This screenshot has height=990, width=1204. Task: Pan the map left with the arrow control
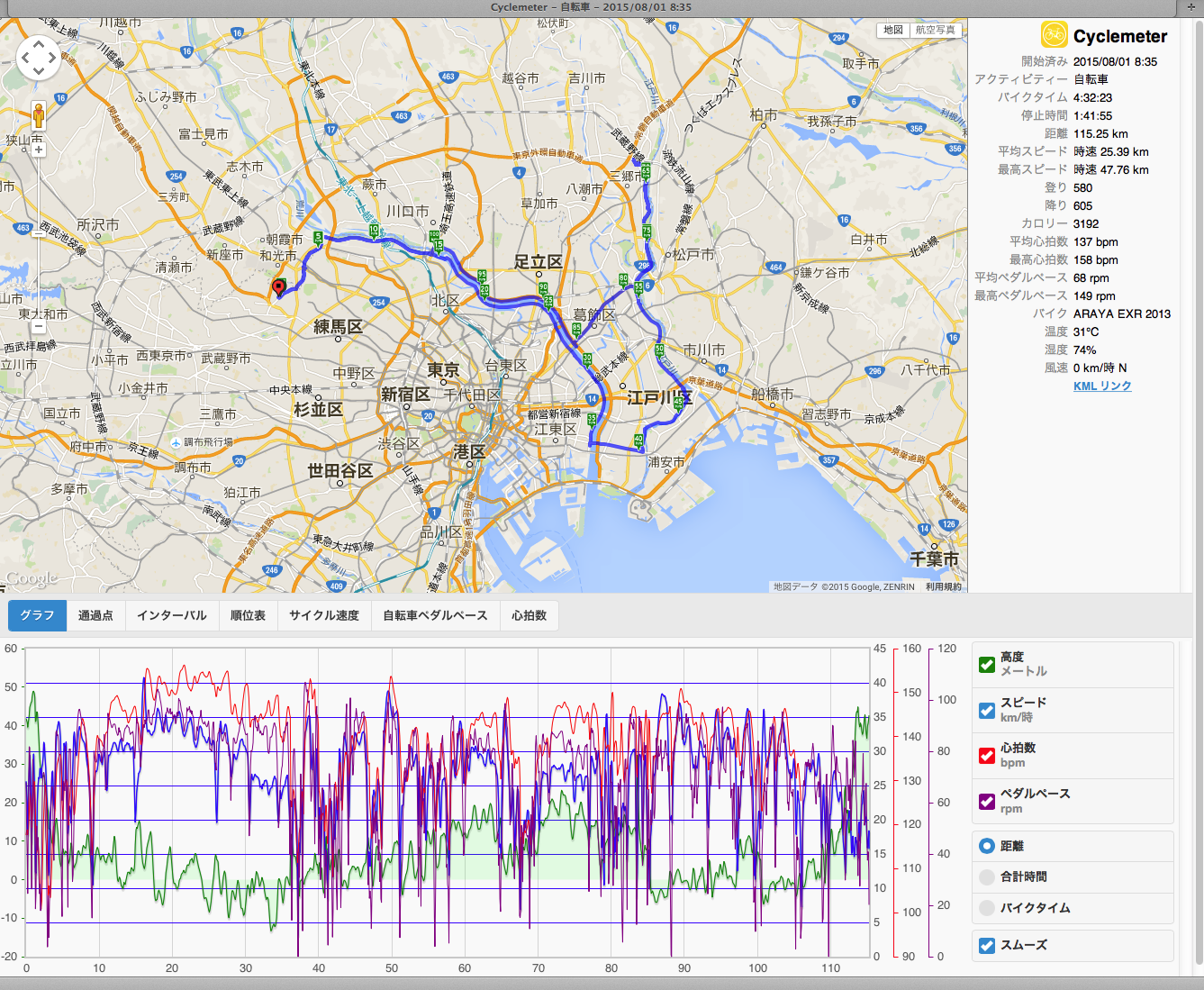25,59
